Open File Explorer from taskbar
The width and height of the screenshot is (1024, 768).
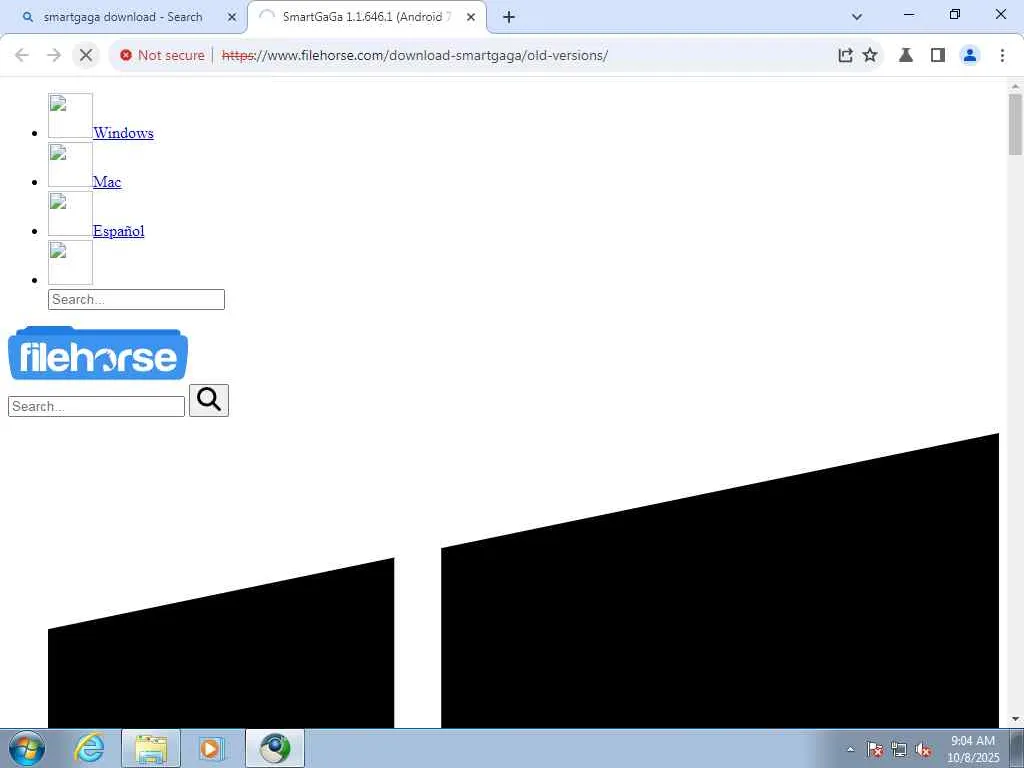[x=151, y=748]
